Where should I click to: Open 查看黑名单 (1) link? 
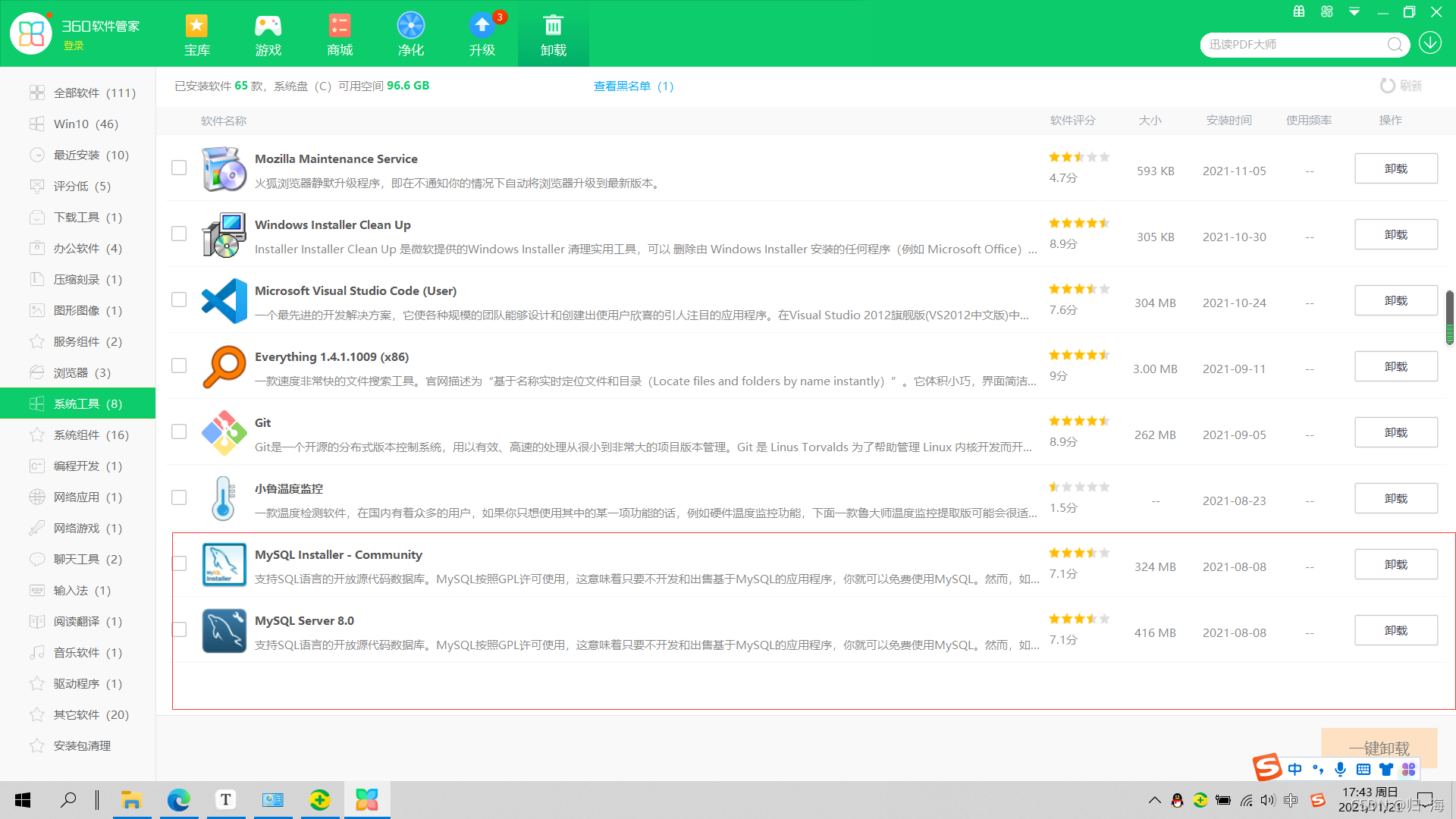tap(633, 86)
